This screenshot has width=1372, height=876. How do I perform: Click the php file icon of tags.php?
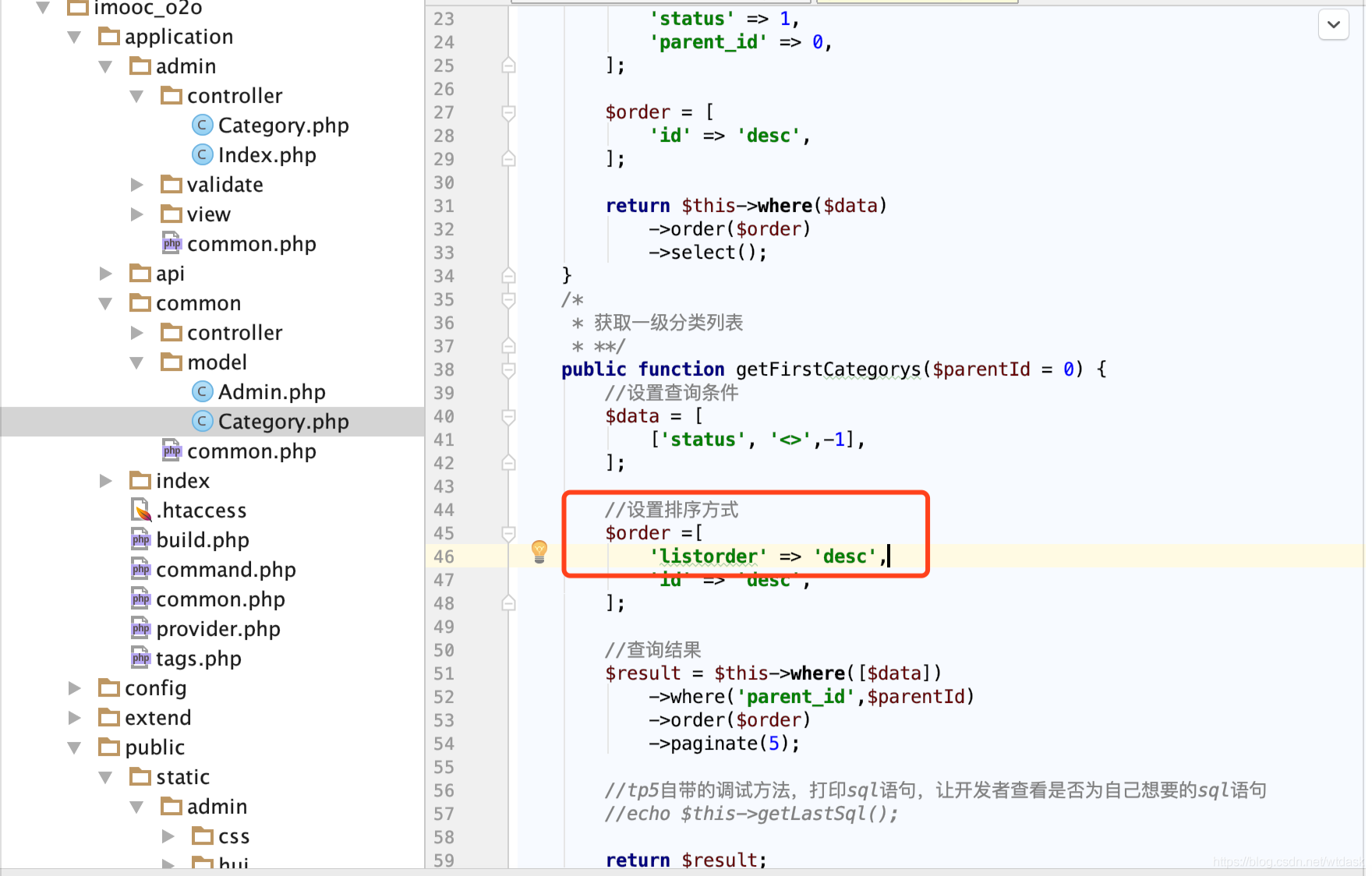click(140, 658)
